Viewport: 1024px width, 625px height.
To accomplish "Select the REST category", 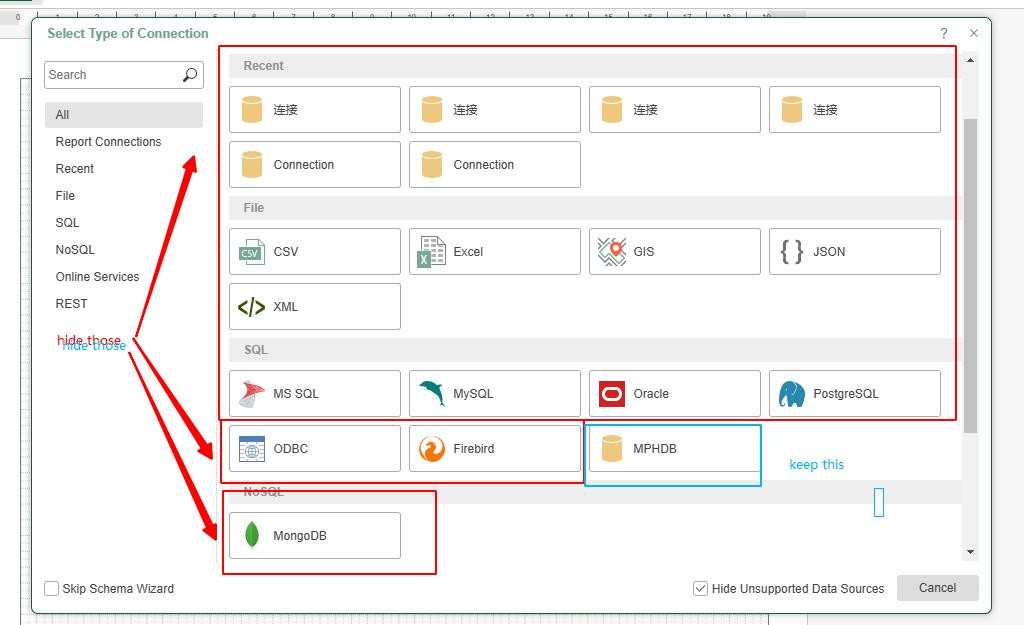I will click(x=124, y=304).
